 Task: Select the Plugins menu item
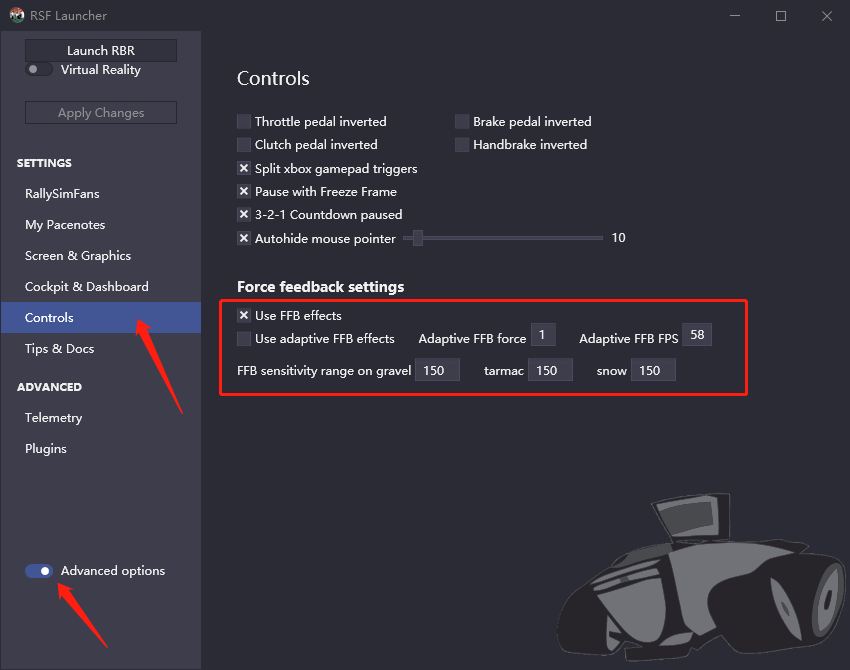point(46,449)
